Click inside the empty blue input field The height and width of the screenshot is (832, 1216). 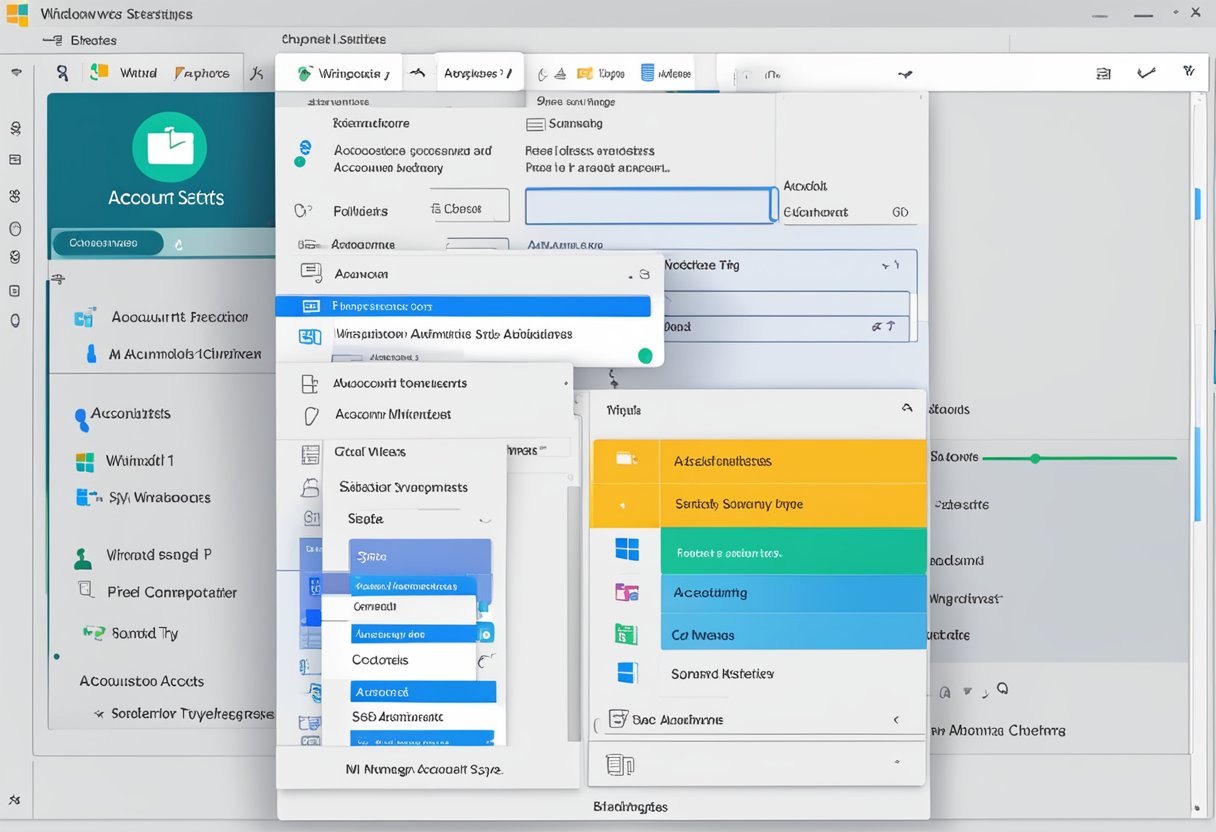click(x=648, y=206)
